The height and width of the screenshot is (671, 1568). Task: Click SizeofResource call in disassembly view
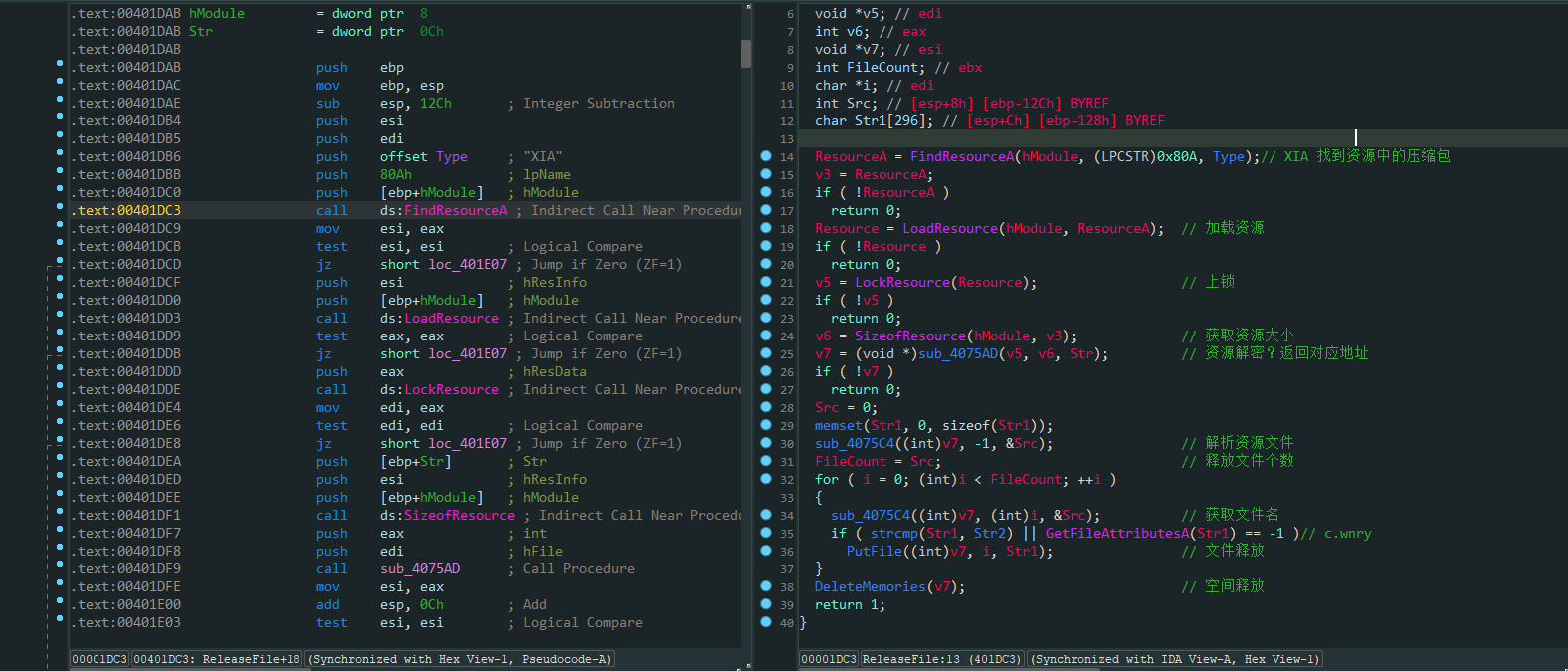[460, 515]
